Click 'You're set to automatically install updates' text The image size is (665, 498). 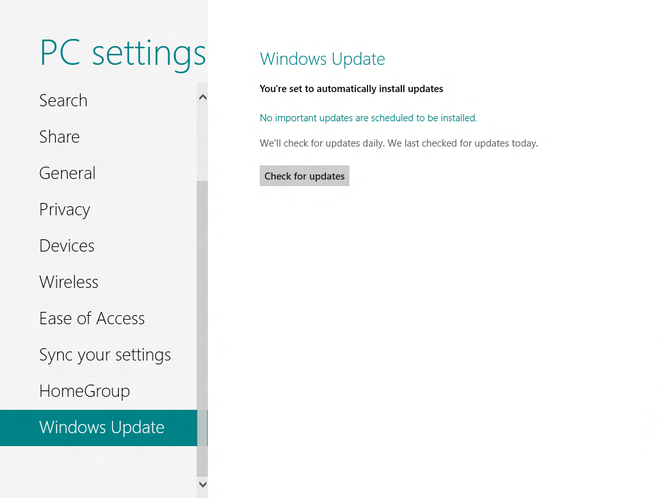pyautogui.click(x=351, y=89)
